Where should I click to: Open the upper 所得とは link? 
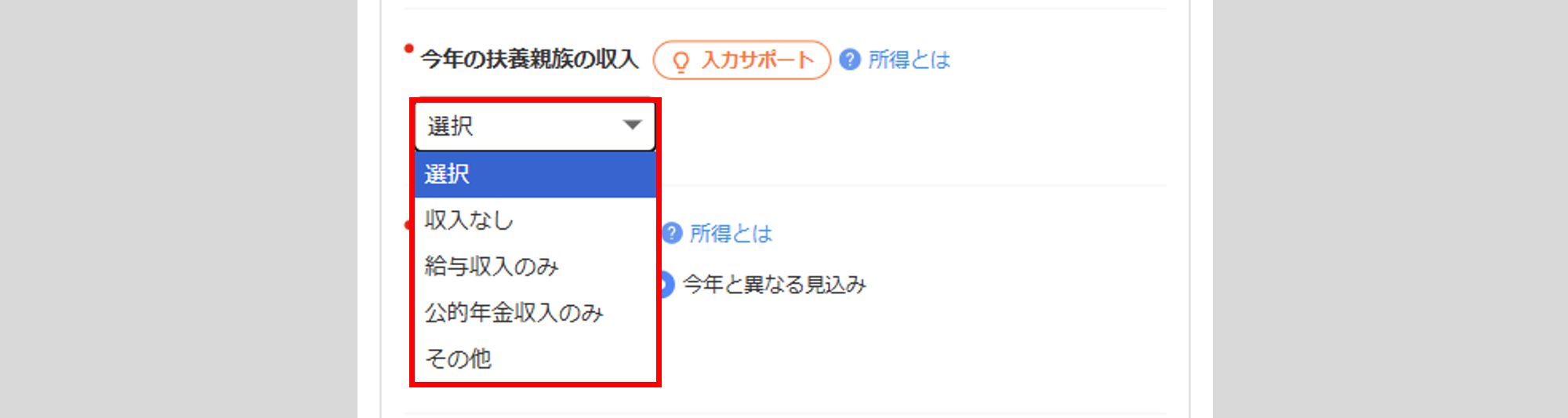[x=909, y=60]
